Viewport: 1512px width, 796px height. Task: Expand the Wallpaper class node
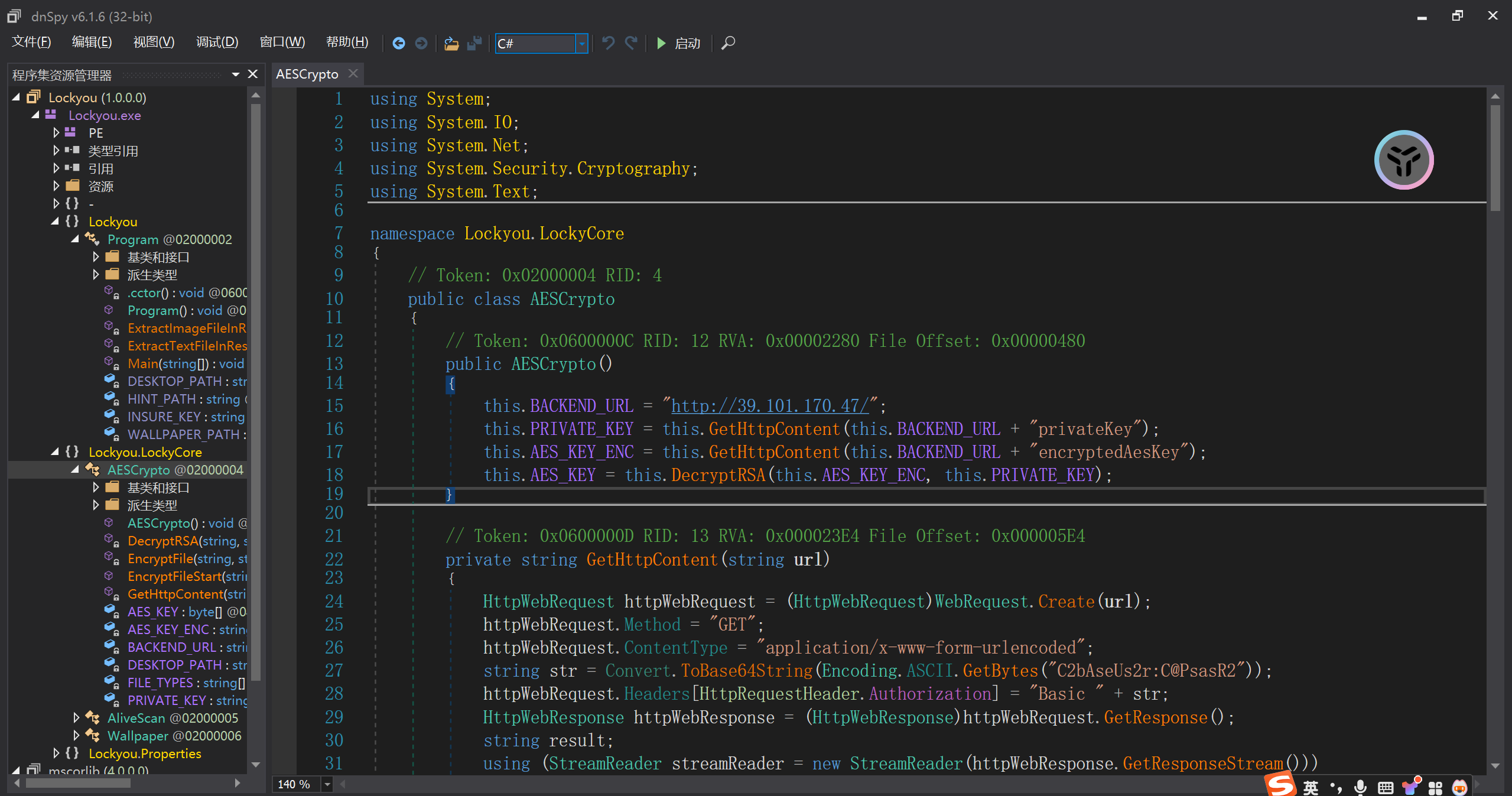[x=76, y=736]
